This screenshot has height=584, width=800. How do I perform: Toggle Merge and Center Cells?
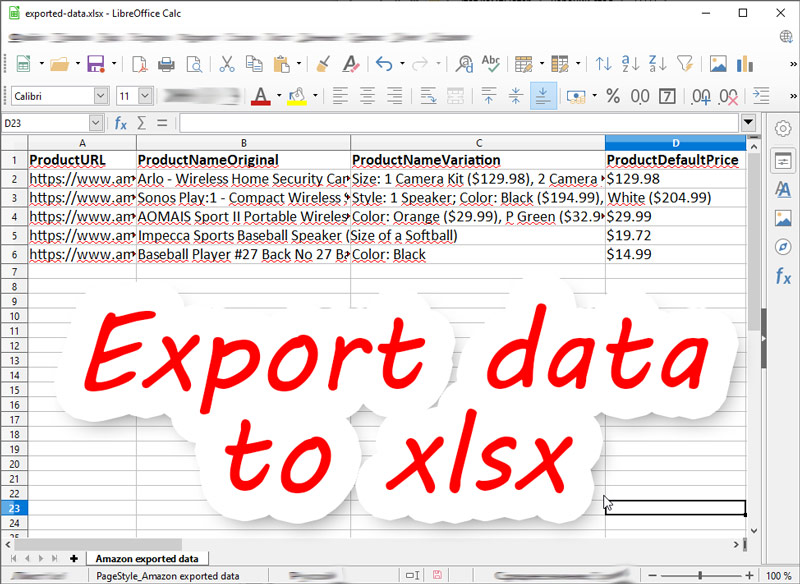[x=455, y=96]
